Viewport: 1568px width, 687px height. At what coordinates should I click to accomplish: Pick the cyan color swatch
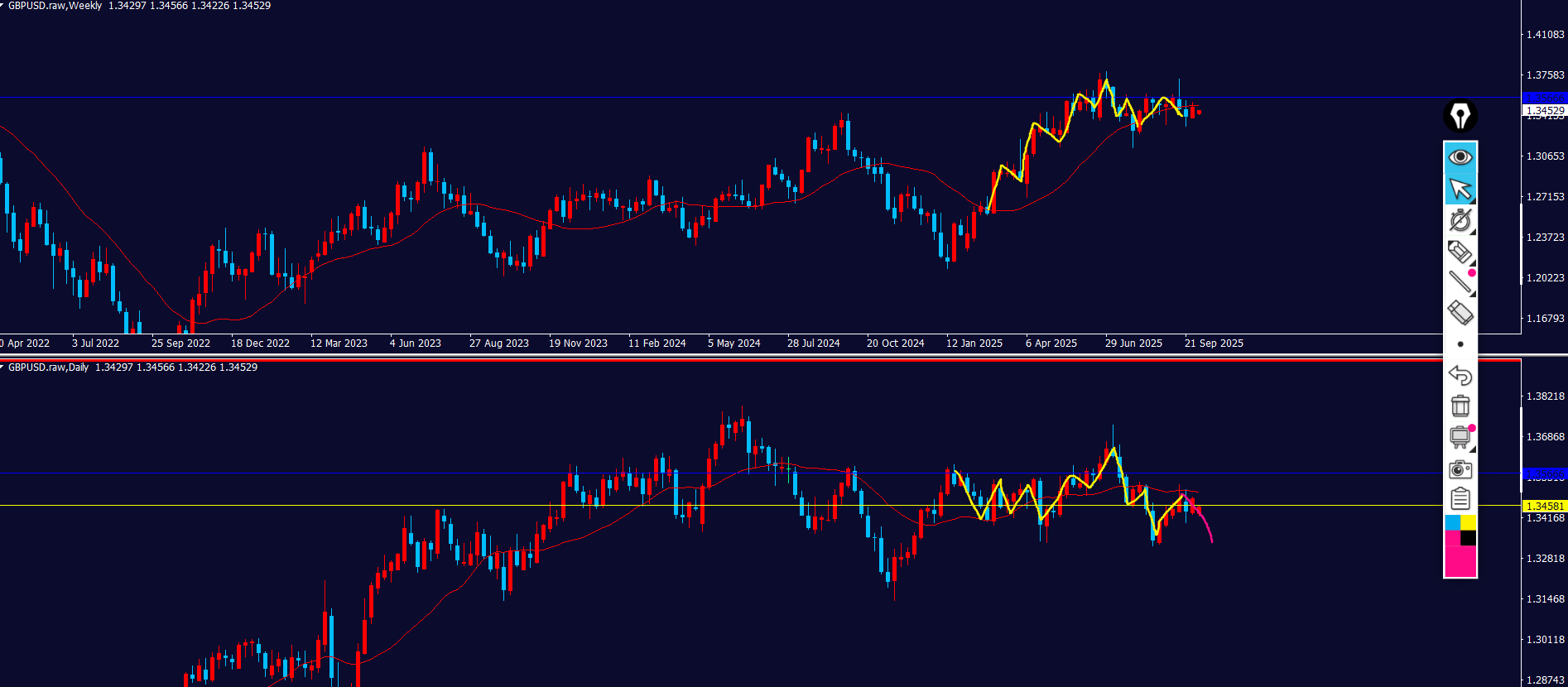pos(1452,522)
